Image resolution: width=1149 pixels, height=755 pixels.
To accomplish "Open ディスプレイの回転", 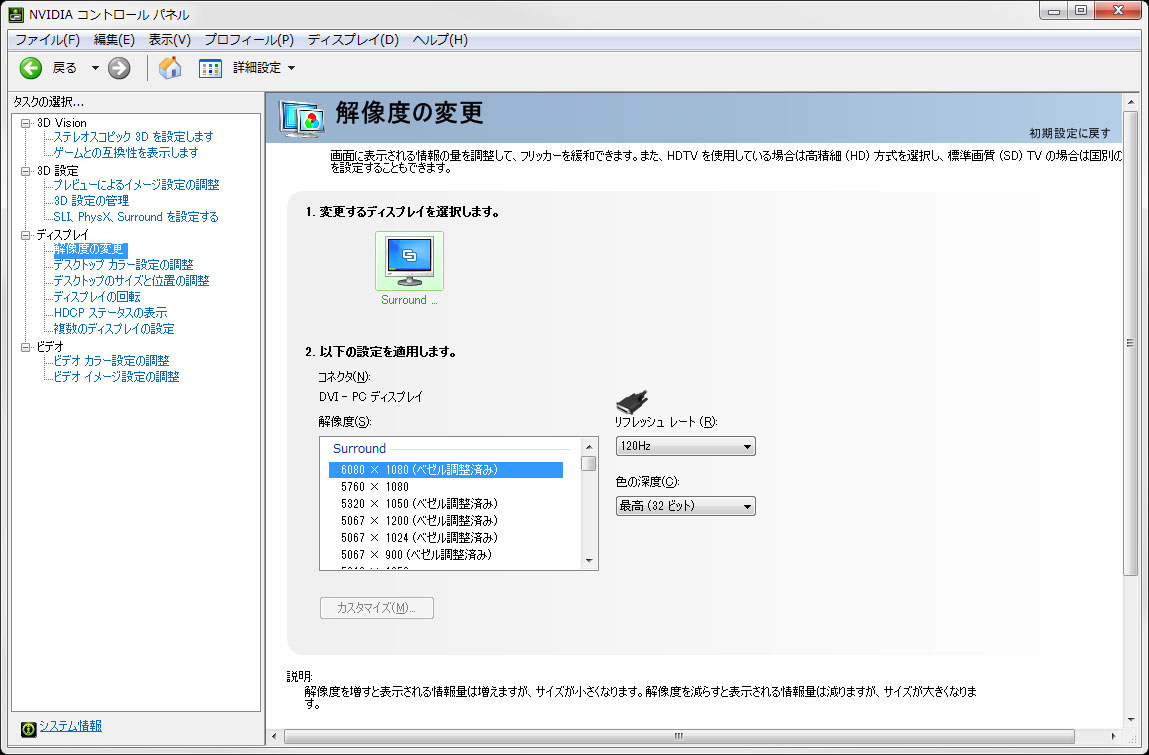I will click(x=97, y=297).
